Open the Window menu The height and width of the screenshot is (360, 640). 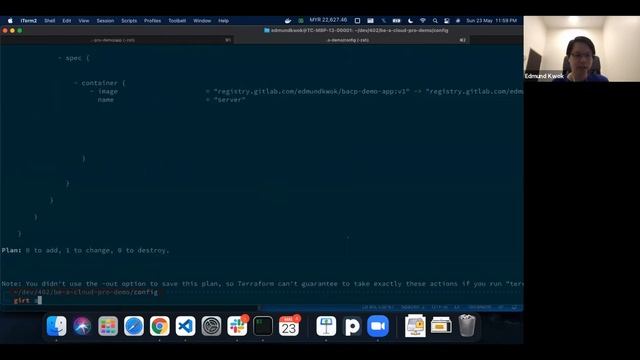click(x=202, y=20)
